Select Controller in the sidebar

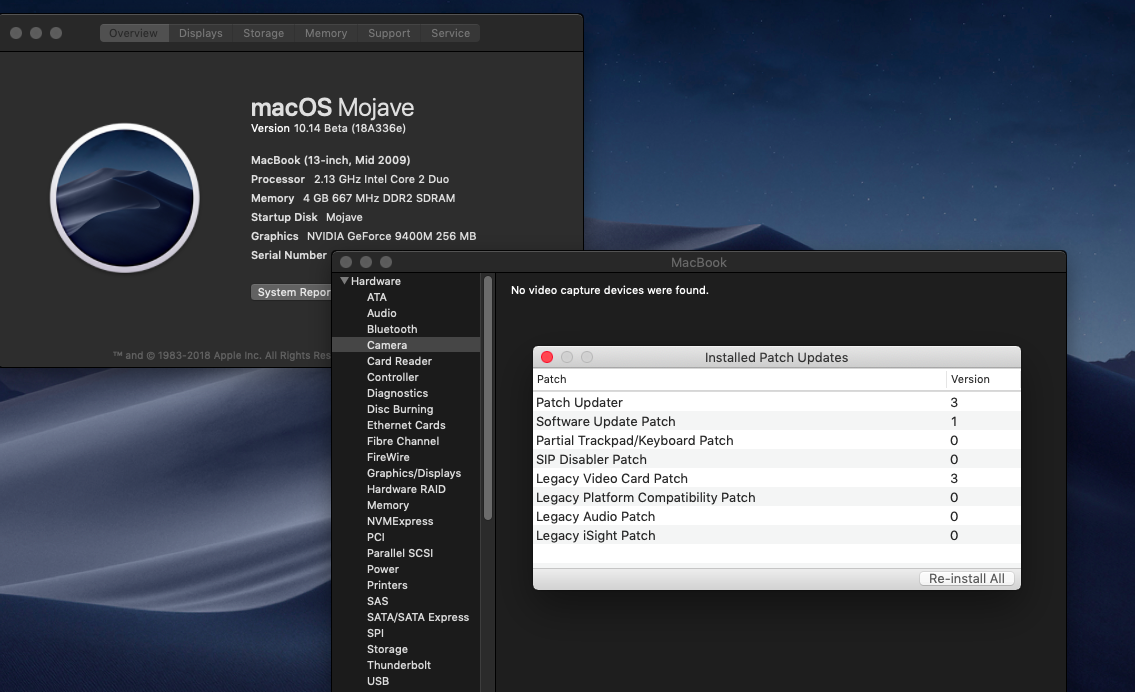coord(392,377)
